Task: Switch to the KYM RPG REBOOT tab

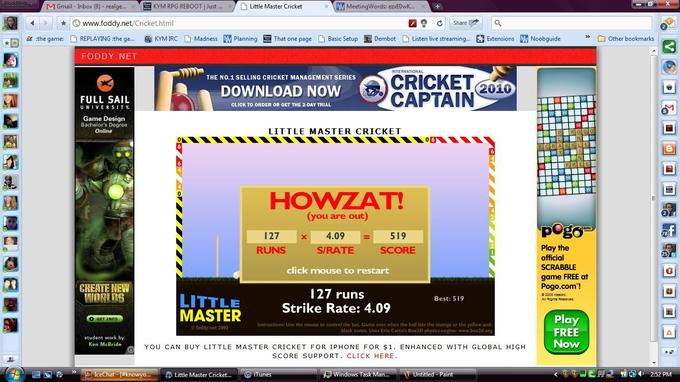Action: [x=187, y=7]
